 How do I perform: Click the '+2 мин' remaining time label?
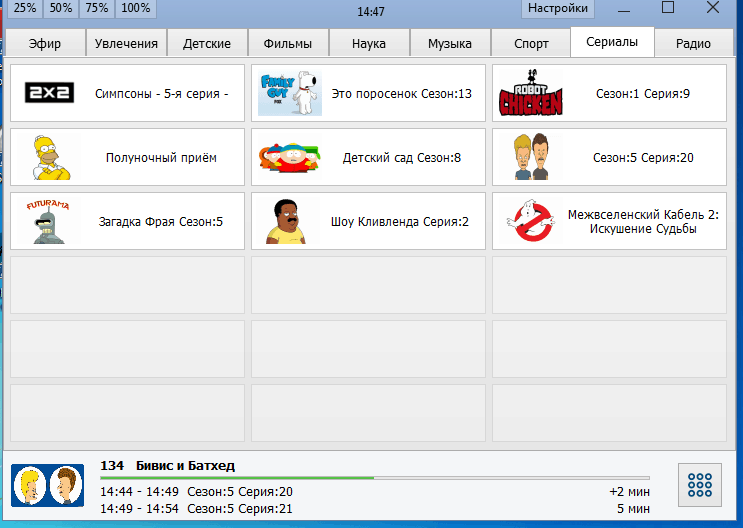(629, 492)
